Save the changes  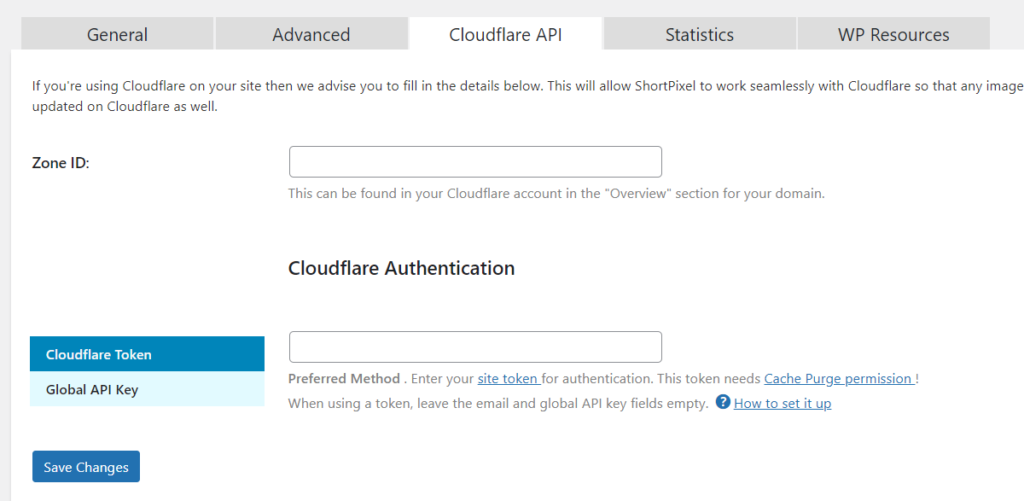tap(86, 466)
